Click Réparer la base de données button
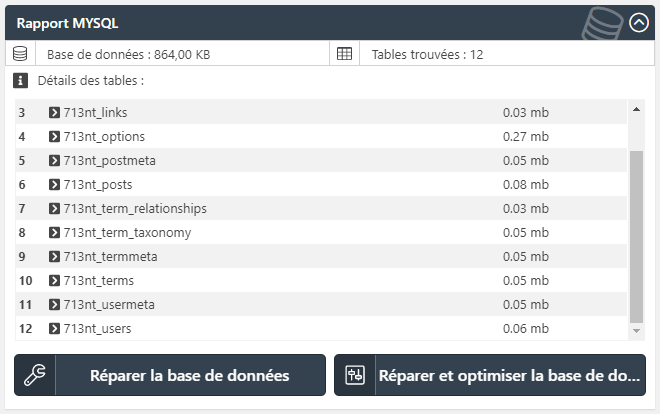 coord(170,375)
